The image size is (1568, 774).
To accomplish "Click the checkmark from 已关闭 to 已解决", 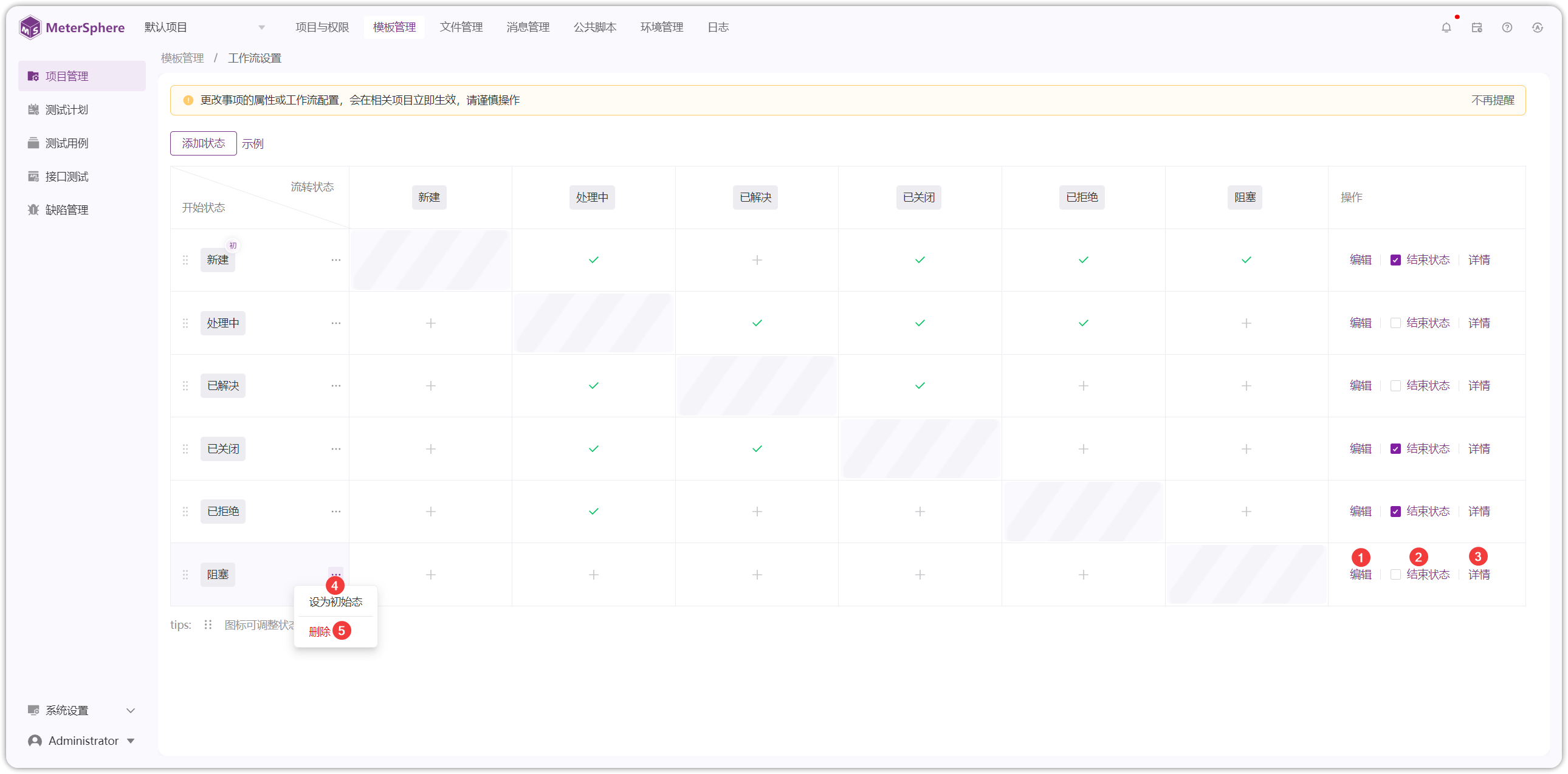I will [x=757, y=449].
